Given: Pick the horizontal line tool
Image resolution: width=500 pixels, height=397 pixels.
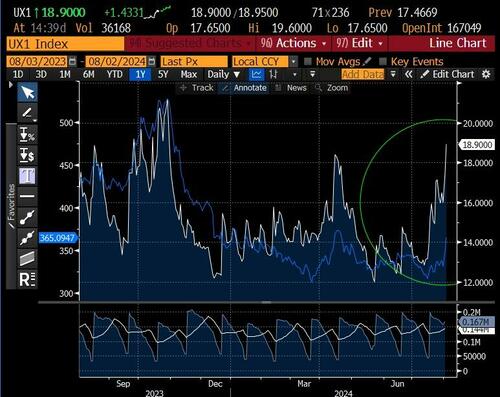Looking at the screenshot, I should 27,196.
